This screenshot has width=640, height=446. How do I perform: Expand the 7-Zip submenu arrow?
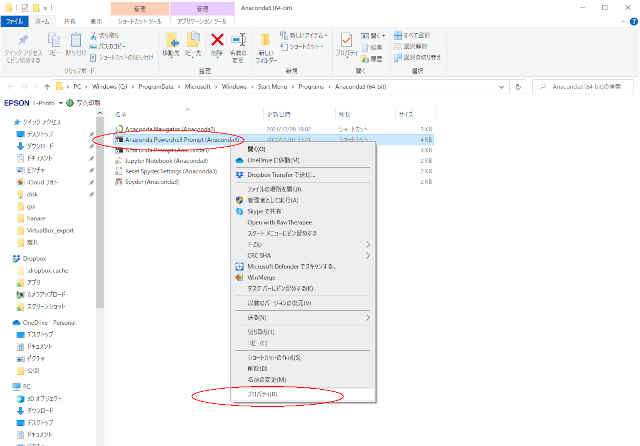click(x=367, y=244)
